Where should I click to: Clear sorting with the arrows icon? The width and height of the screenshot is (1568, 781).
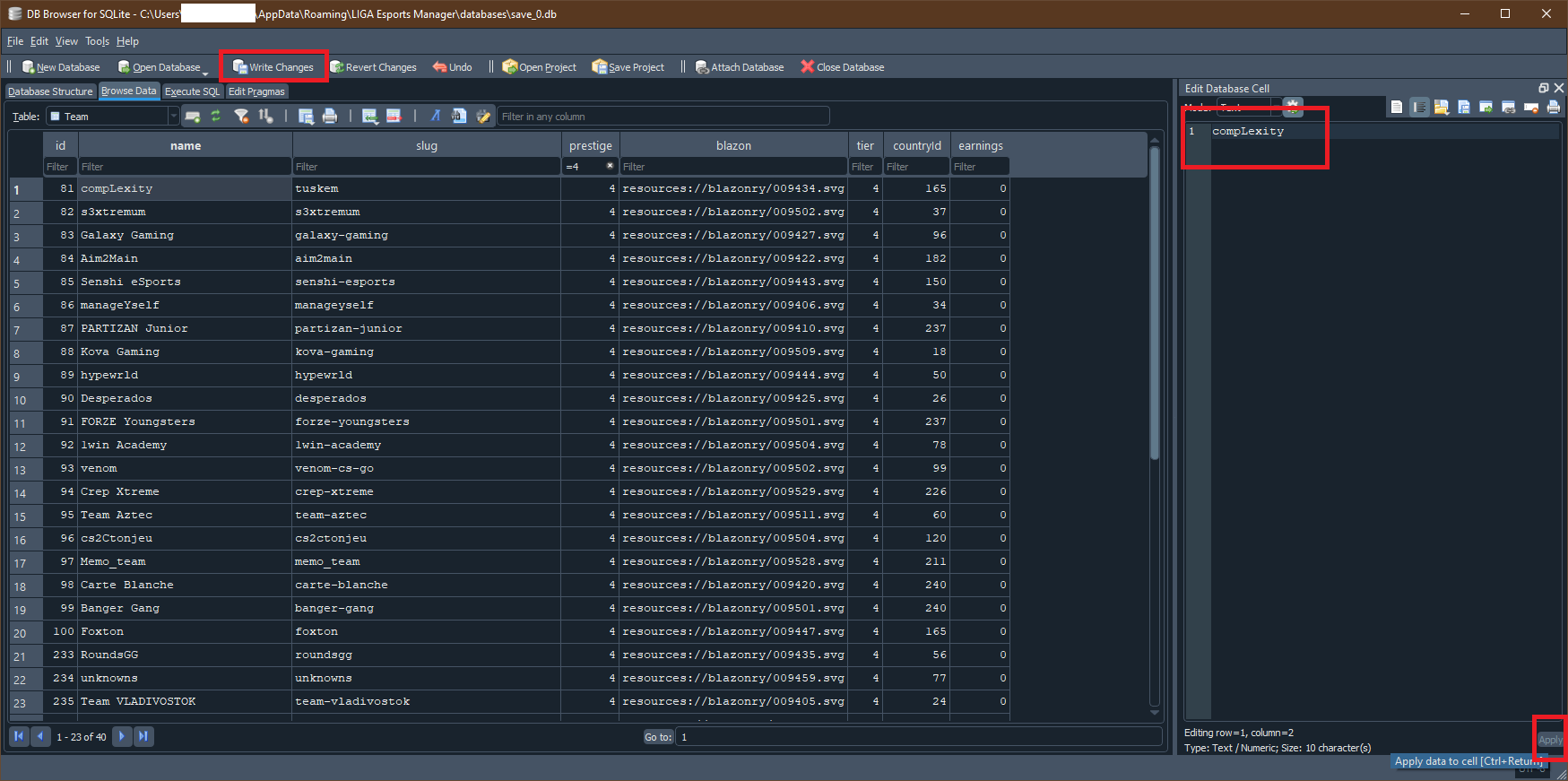tap(265, 117)
